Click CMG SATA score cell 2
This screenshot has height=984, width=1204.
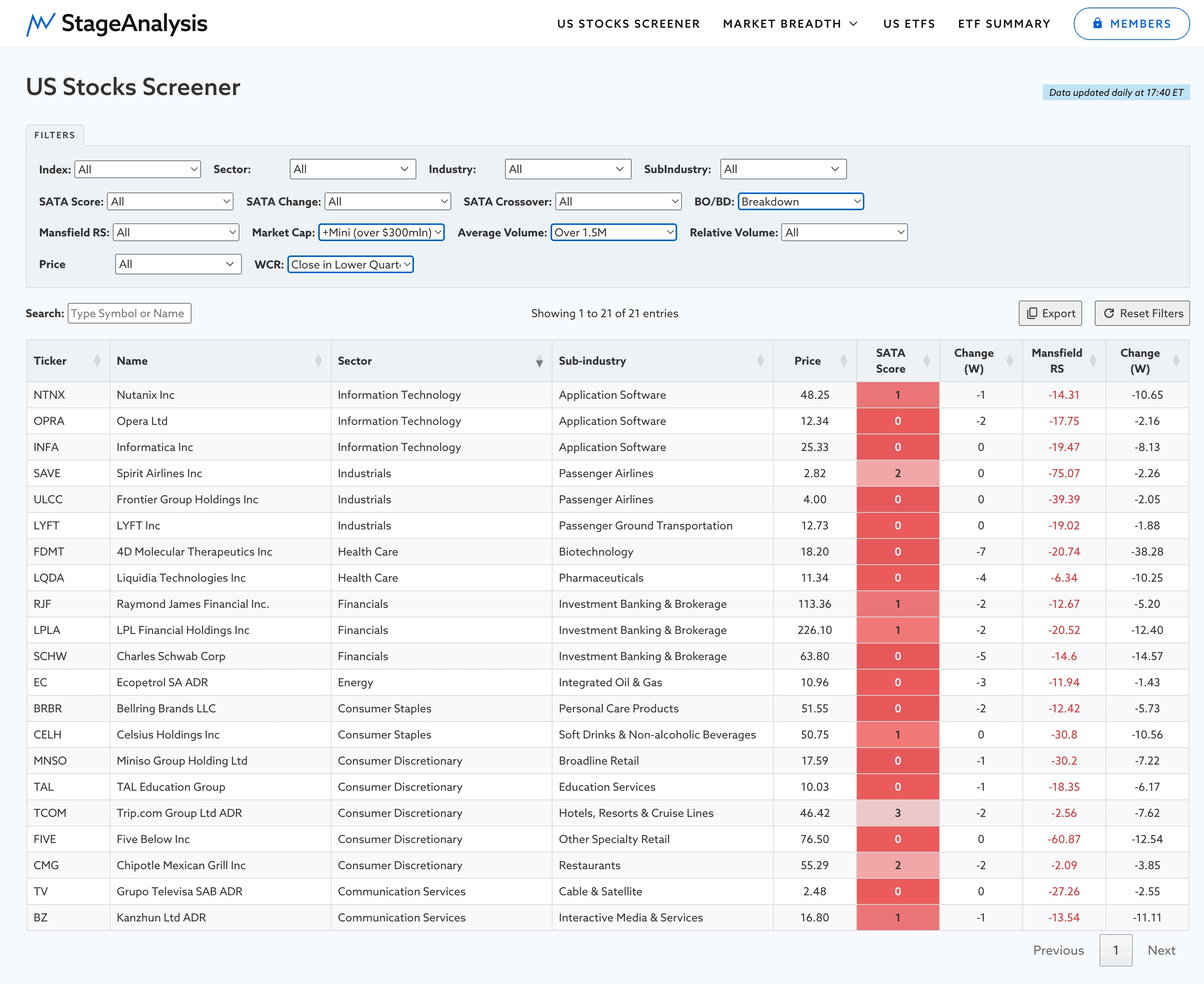898,865
